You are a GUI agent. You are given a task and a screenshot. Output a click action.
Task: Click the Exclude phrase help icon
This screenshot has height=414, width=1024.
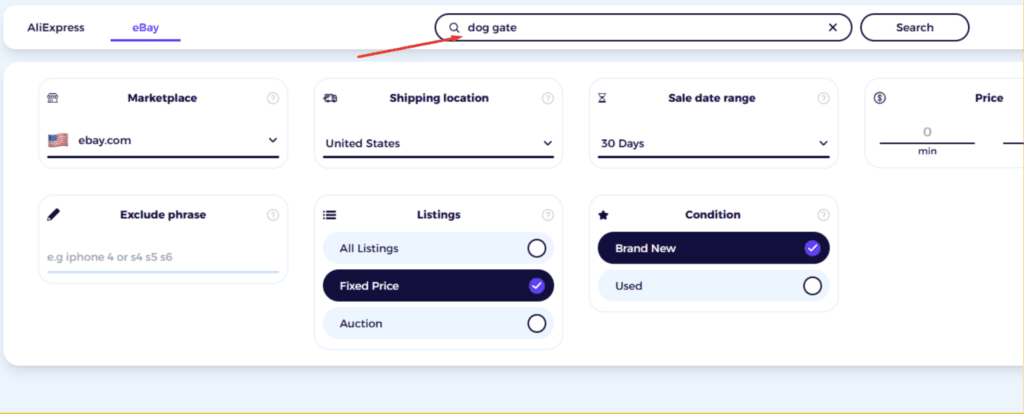coord(272,215)
